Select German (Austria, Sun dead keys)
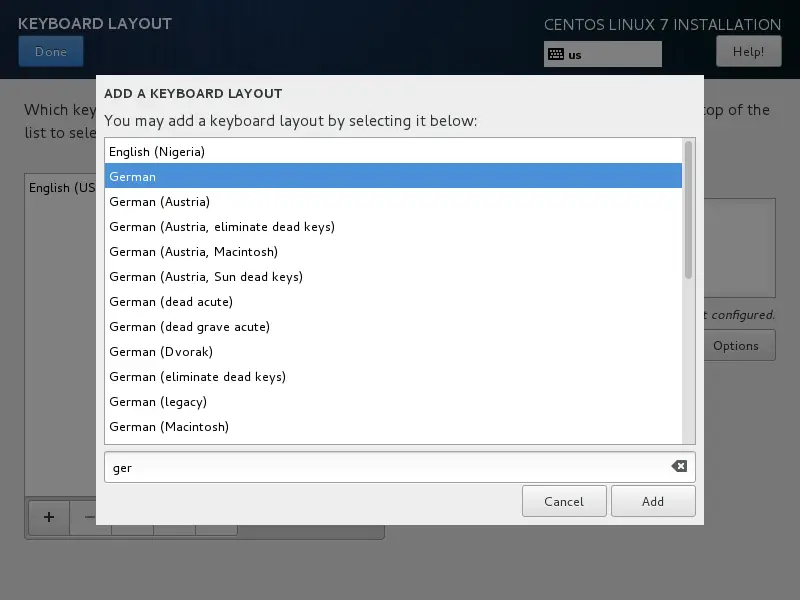 [393, 277]
